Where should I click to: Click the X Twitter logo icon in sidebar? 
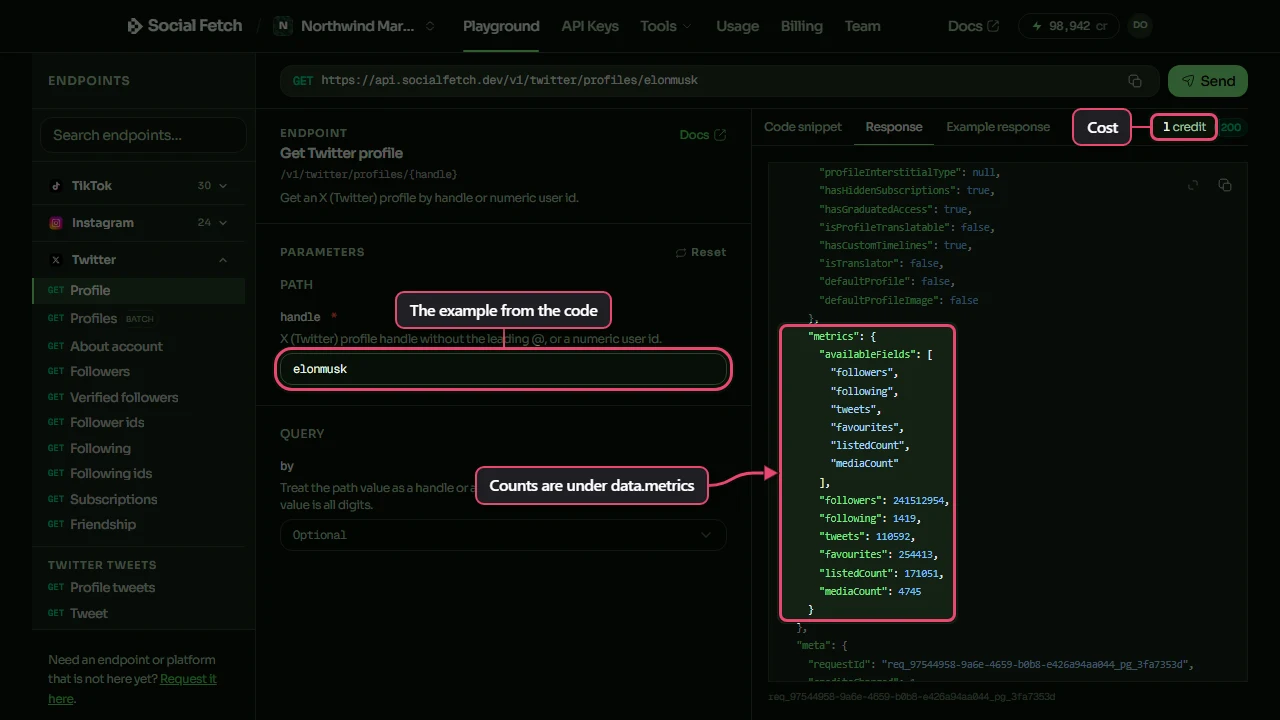click(x=56, y=260)
